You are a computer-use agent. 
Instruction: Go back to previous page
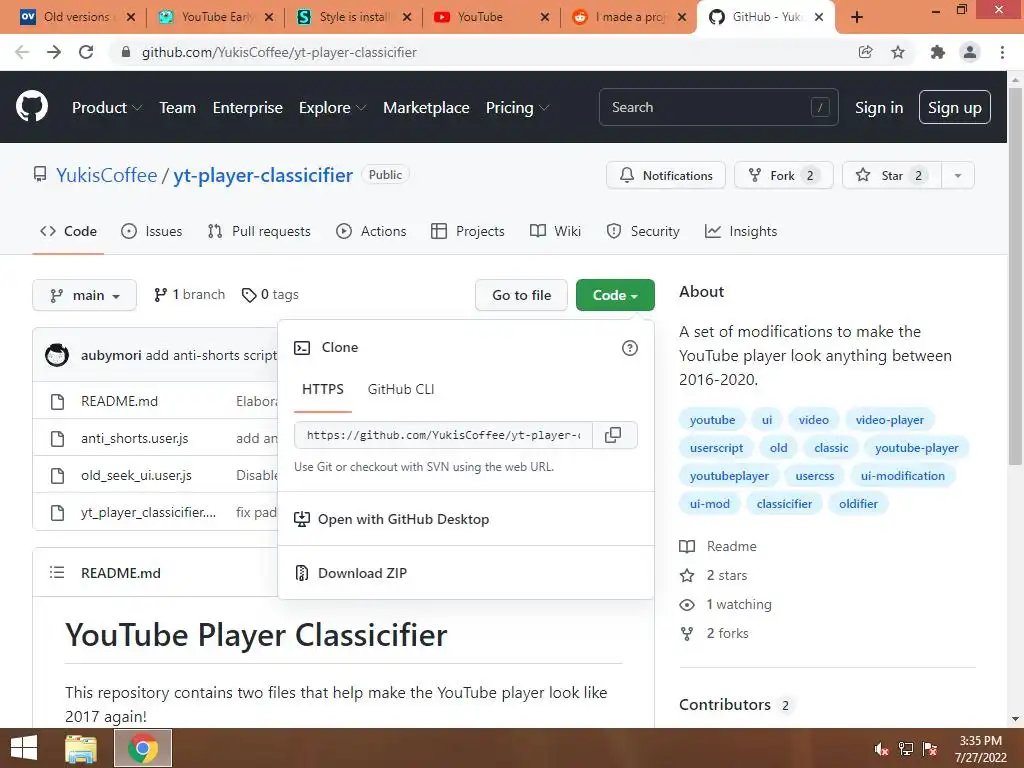tap(22, 52)
